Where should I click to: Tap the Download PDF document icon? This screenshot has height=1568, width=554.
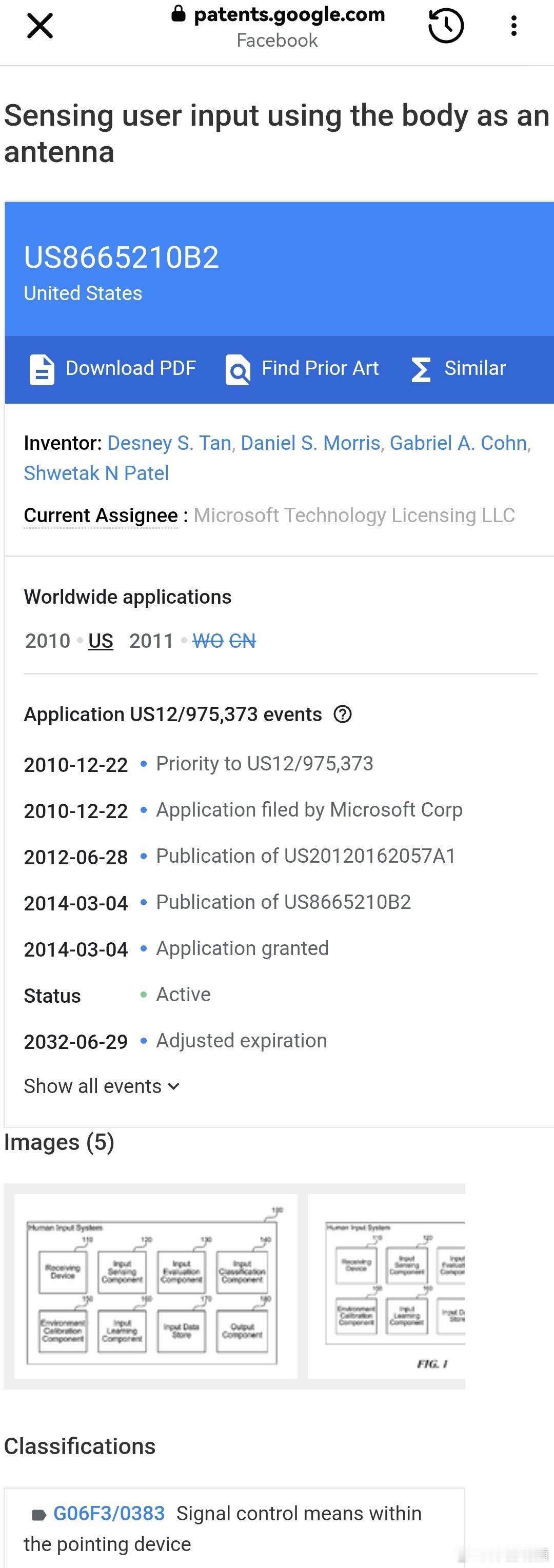pyautogui.click(x=42, y=369)
